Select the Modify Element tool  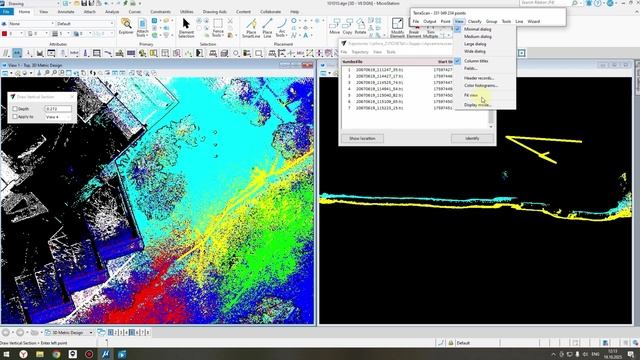tap(397, 28)
